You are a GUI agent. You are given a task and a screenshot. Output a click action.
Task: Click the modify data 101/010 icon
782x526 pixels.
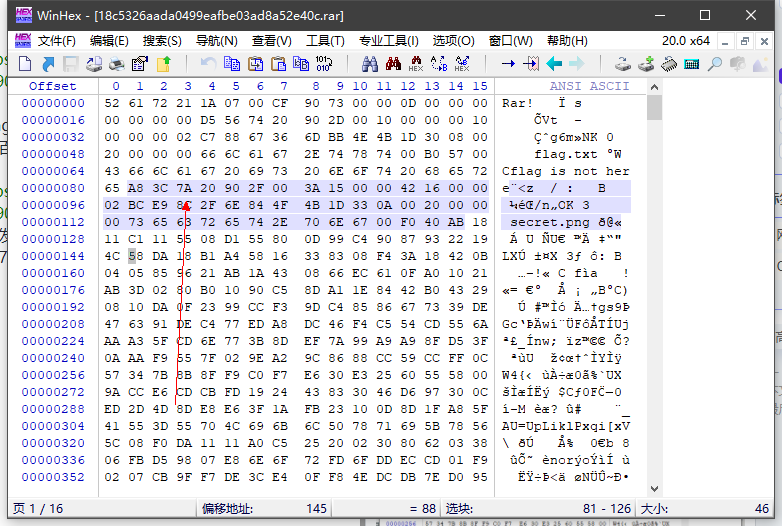tap(324, 64)
